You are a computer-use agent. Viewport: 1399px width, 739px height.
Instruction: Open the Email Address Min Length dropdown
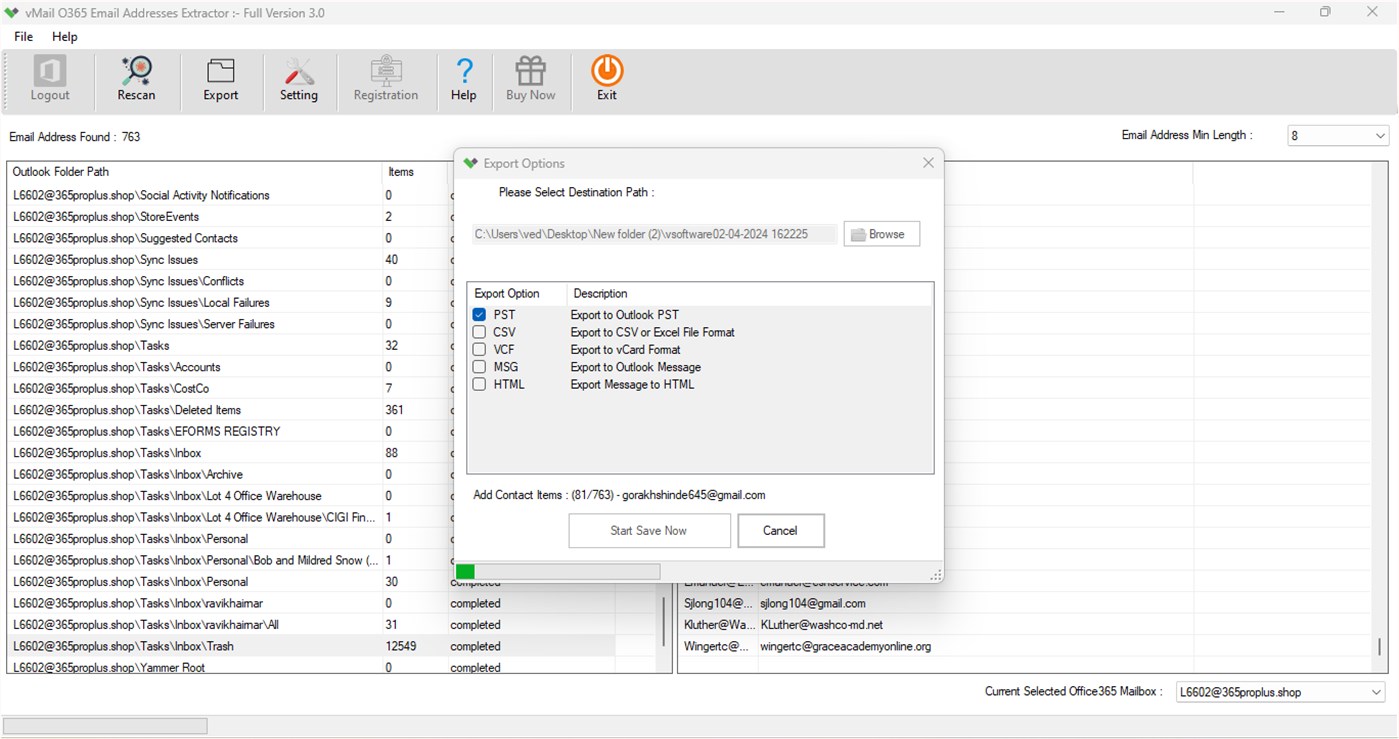(x=1337, y=134)
